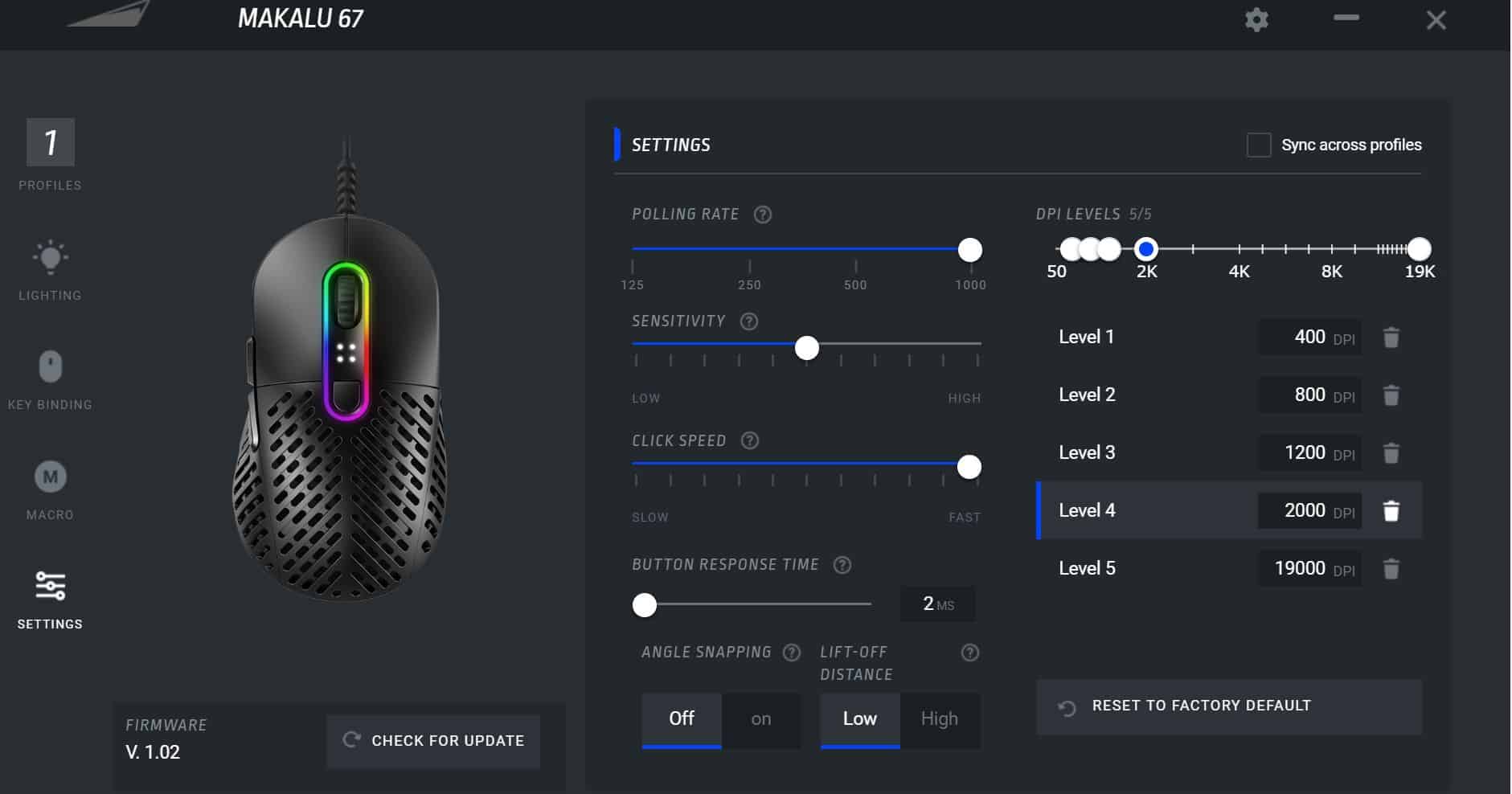Delete DPI Level 2 with trash icon
This screenshot has height=794, width=1512.
coord(1391,395)
